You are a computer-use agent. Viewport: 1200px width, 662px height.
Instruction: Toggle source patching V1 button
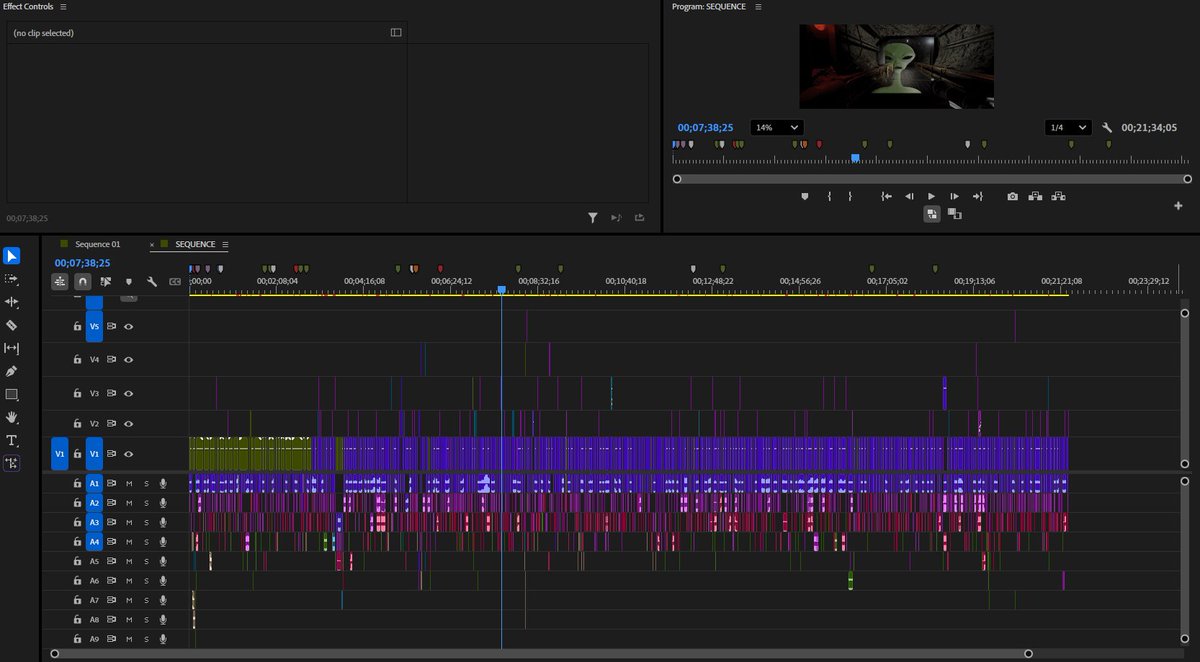click(60, 453)
